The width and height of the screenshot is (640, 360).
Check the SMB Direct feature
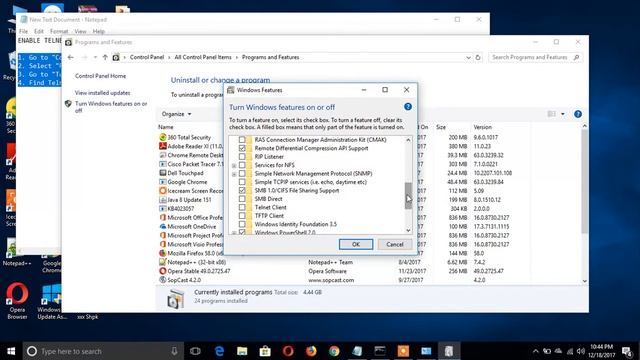242,199
